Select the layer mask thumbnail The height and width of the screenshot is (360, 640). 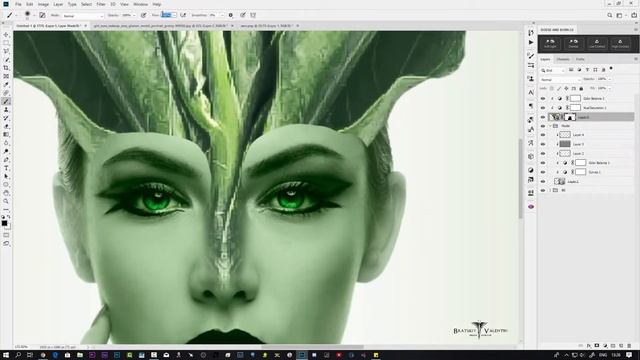570,117
